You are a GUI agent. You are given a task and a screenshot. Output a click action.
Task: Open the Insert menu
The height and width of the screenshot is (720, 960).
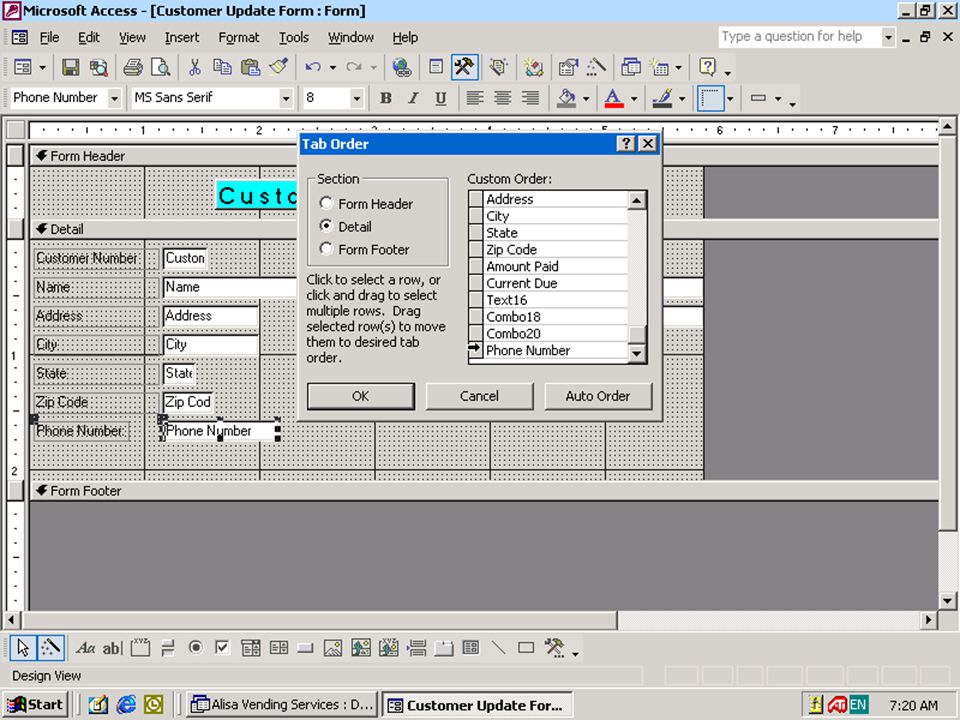pyautogui.click(x=182, y=37)
